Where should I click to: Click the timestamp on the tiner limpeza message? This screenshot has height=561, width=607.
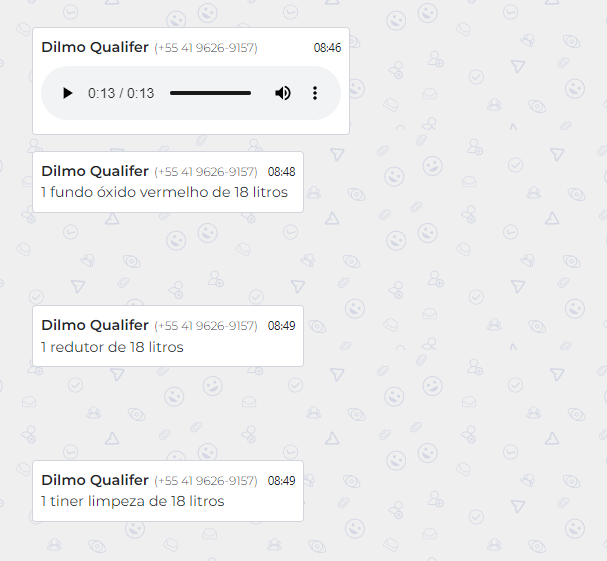tap(281, 481)
